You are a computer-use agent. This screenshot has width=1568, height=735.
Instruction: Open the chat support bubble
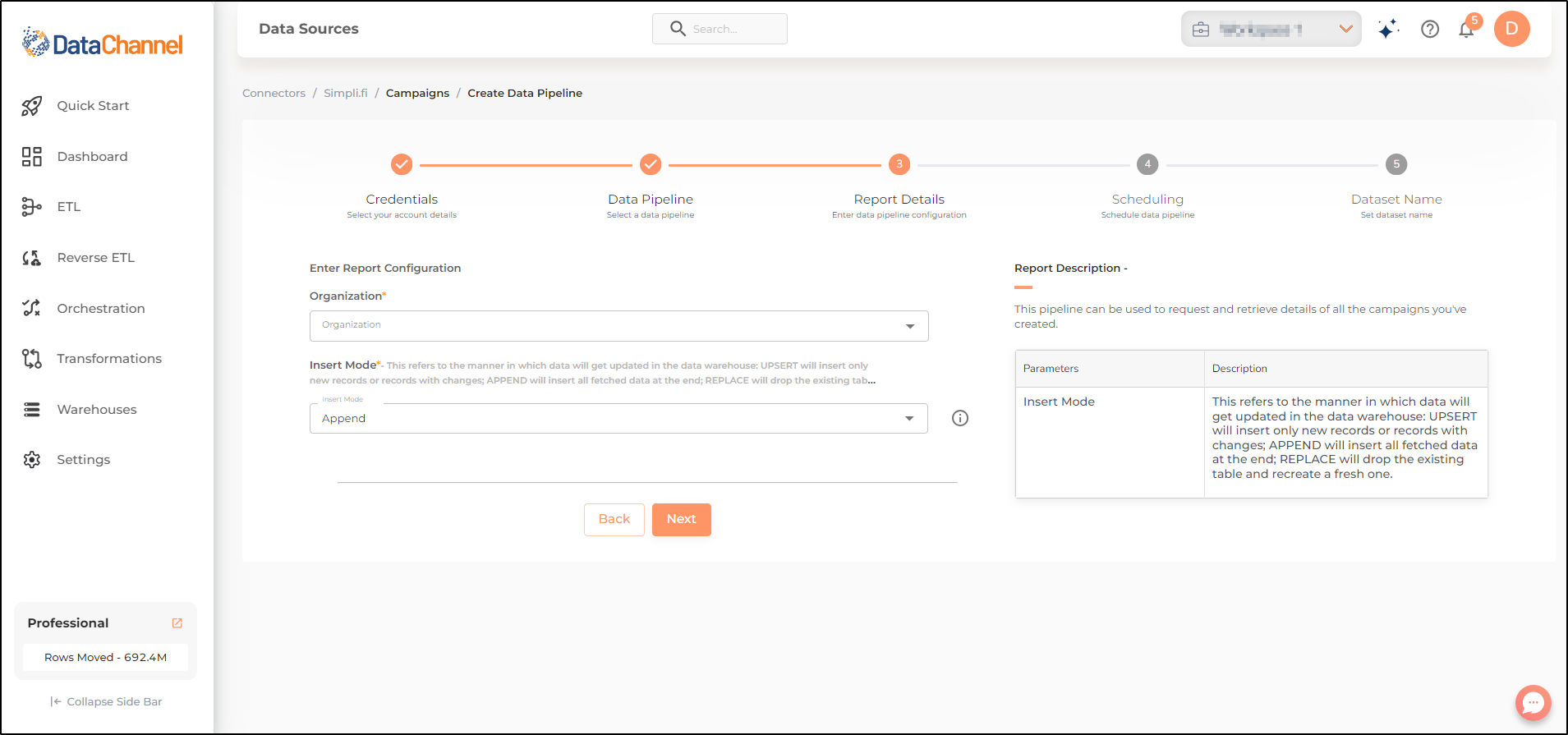point(1533,703)
